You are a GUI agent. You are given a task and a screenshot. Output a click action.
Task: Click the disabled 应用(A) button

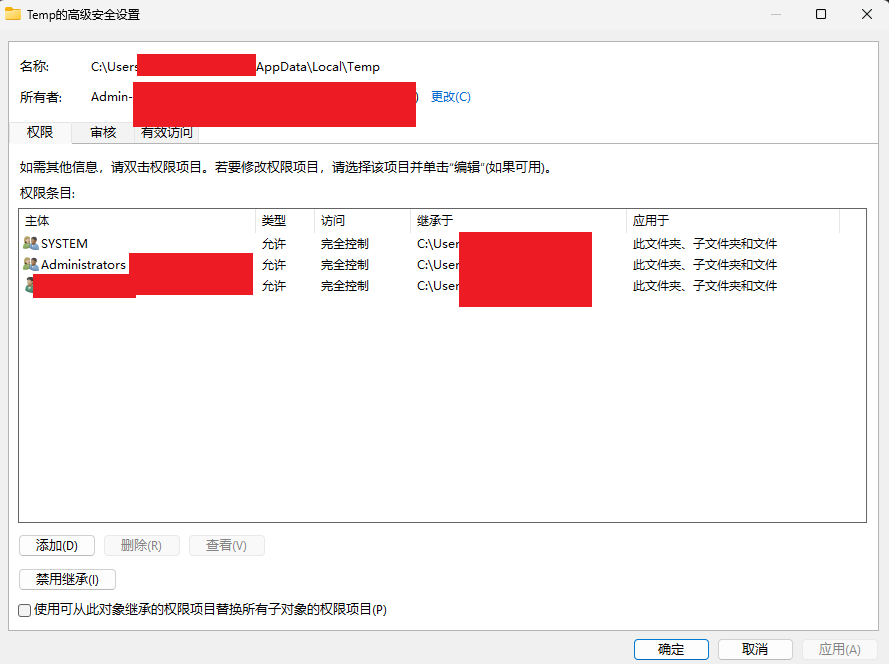click(840, 649)
